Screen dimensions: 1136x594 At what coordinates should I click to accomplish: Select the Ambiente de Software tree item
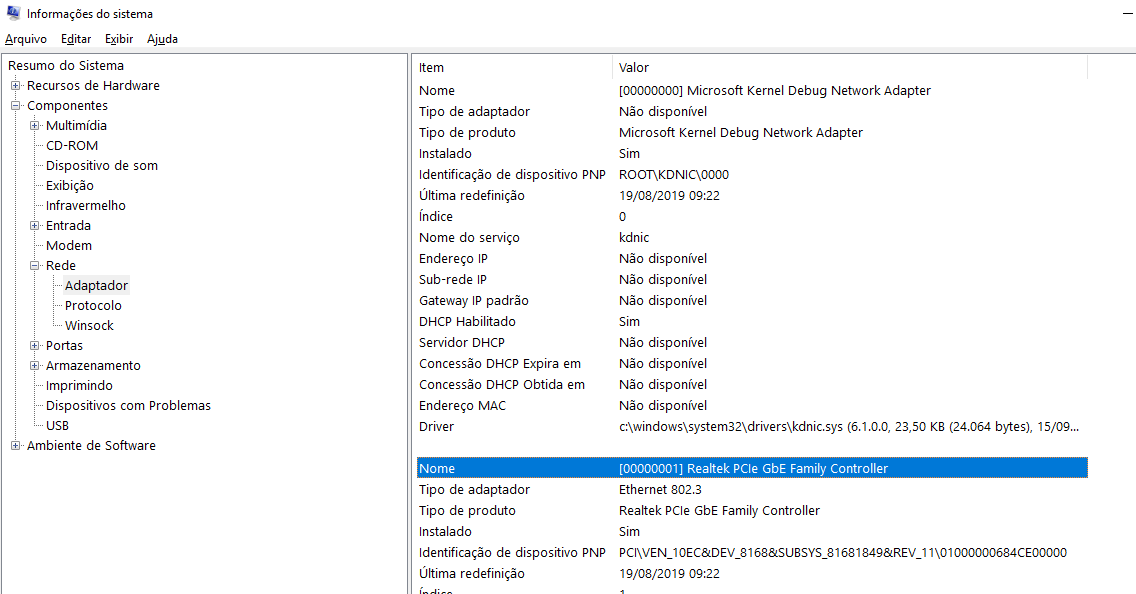point(91,446)
